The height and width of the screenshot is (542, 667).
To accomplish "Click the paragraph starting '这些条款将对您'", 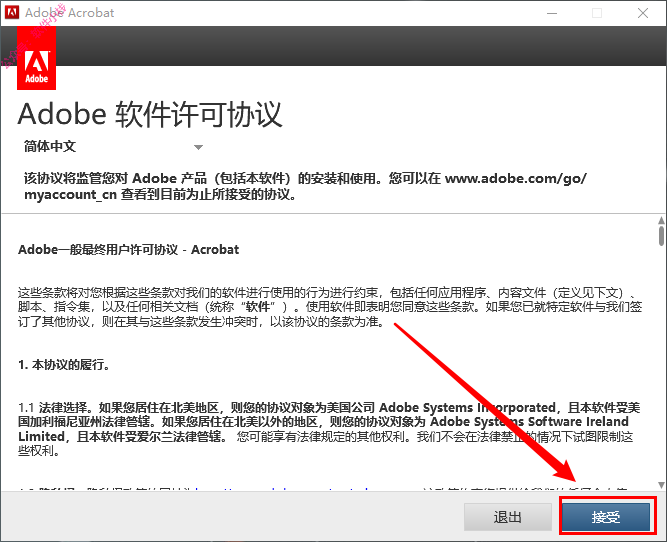I will coord(330,307).
